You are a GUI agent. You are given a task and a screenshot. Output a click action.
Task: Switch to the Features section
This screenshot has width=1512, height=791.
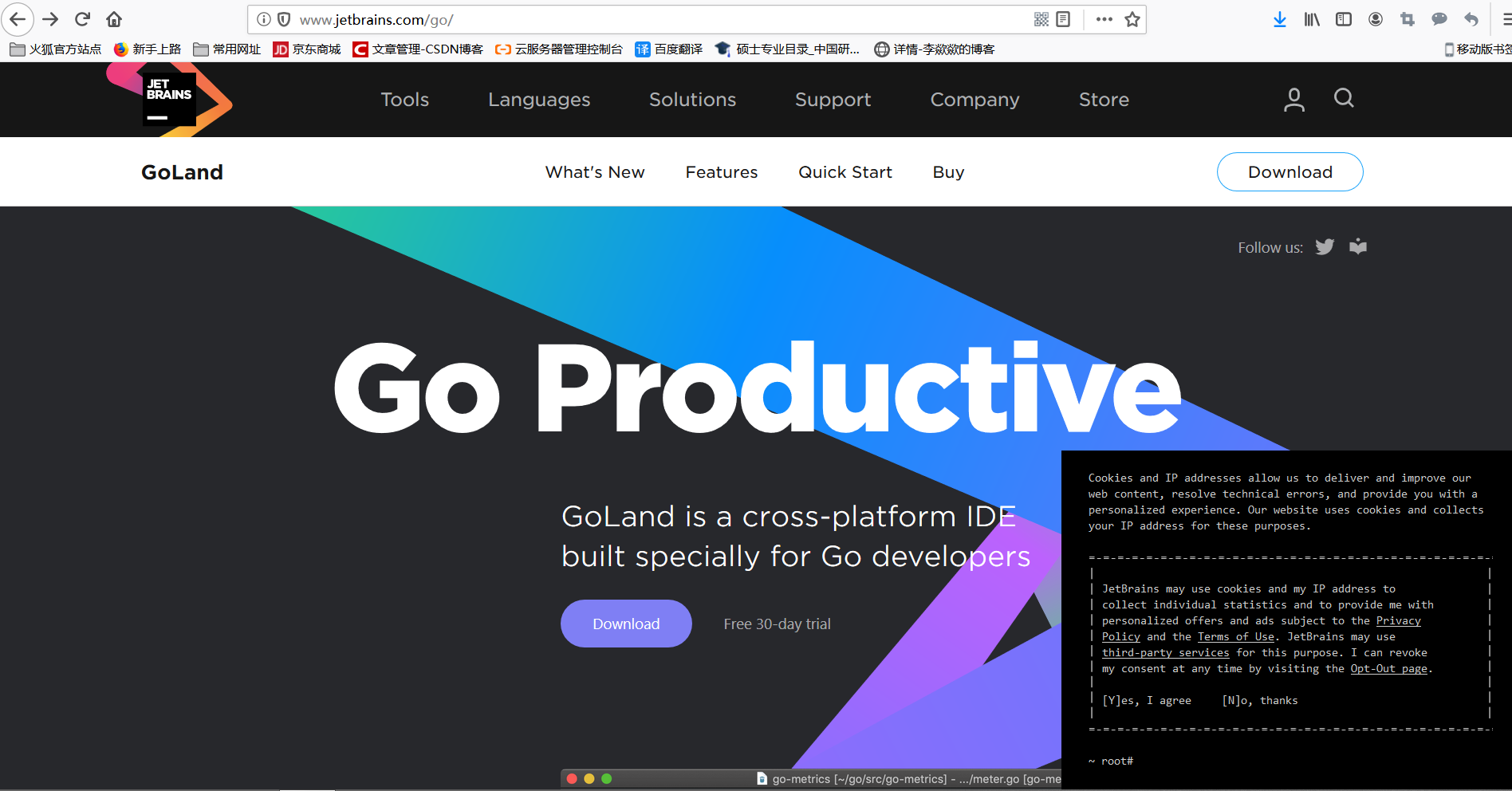click(721, 171)
